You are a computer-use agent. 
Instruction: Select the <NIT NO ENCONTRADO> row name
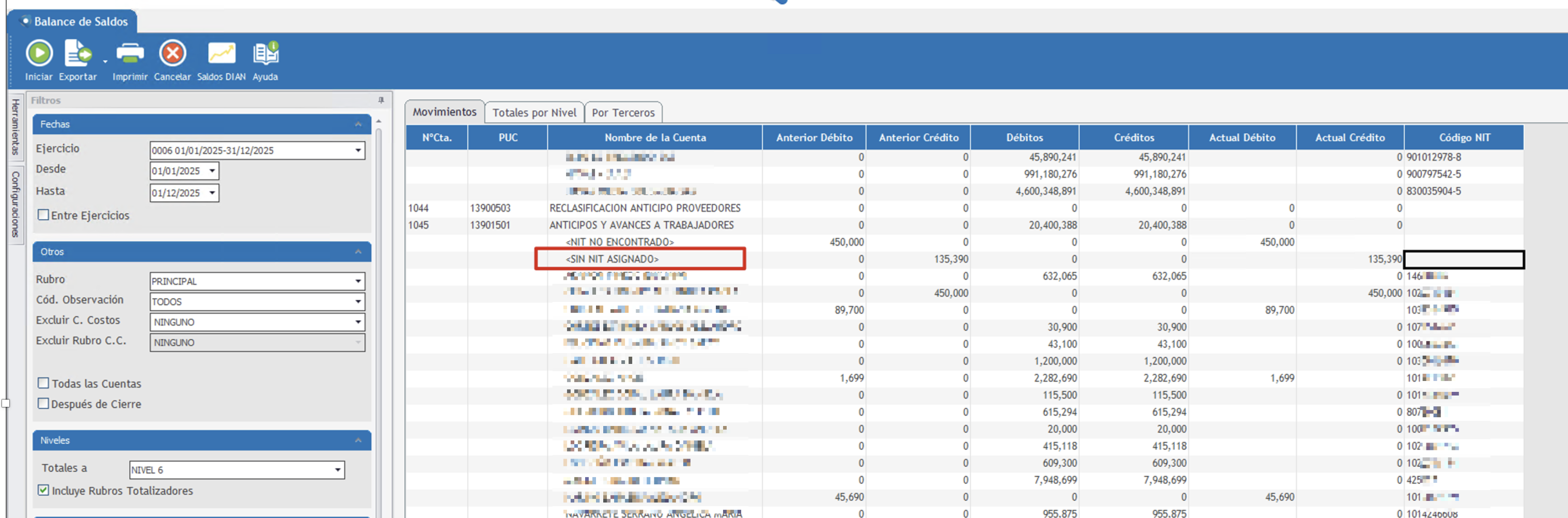pyautogui.click(x=620, y=242)
